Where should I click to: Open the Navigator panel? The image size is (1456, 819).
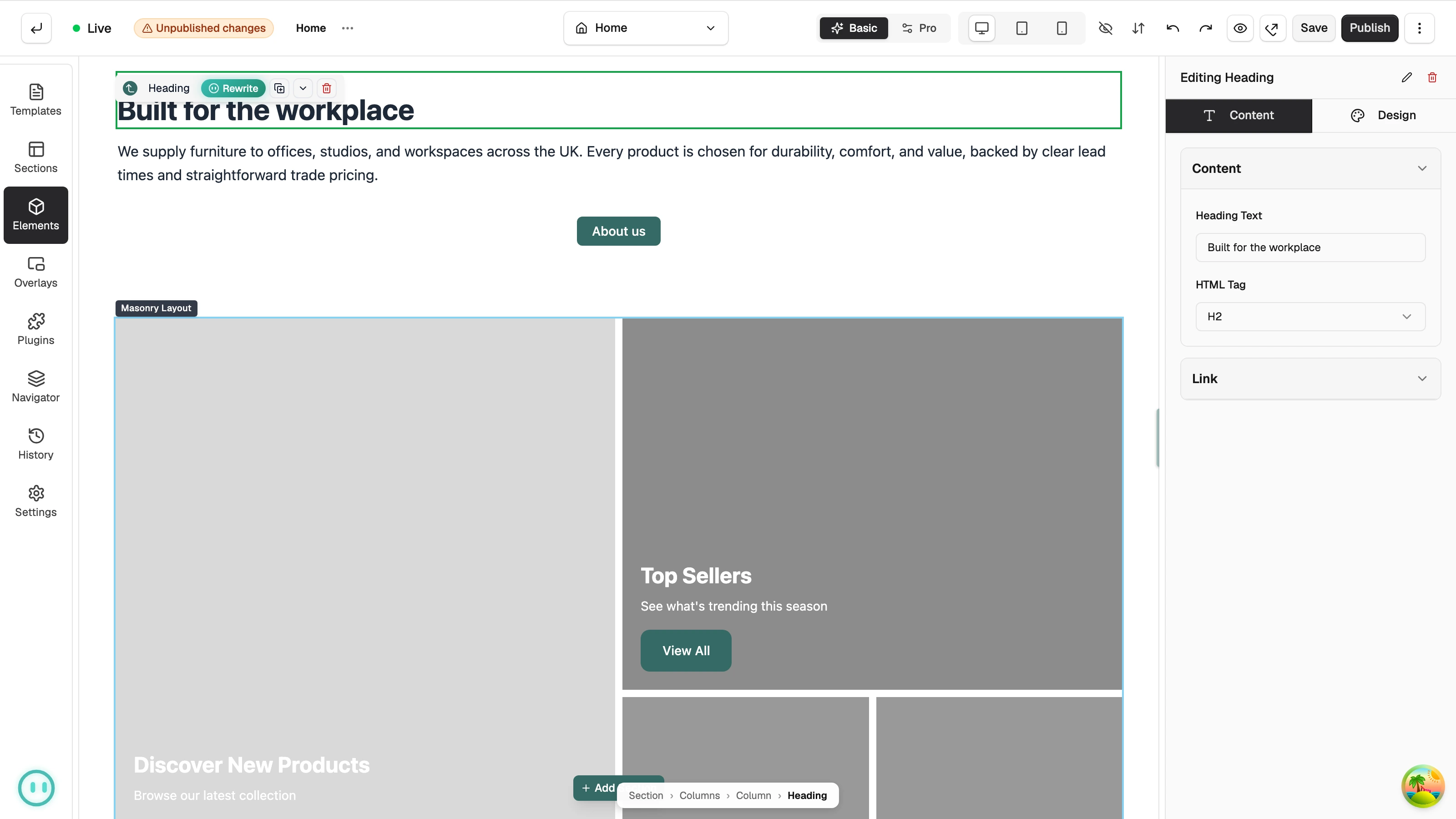click(x=35, y=387)
